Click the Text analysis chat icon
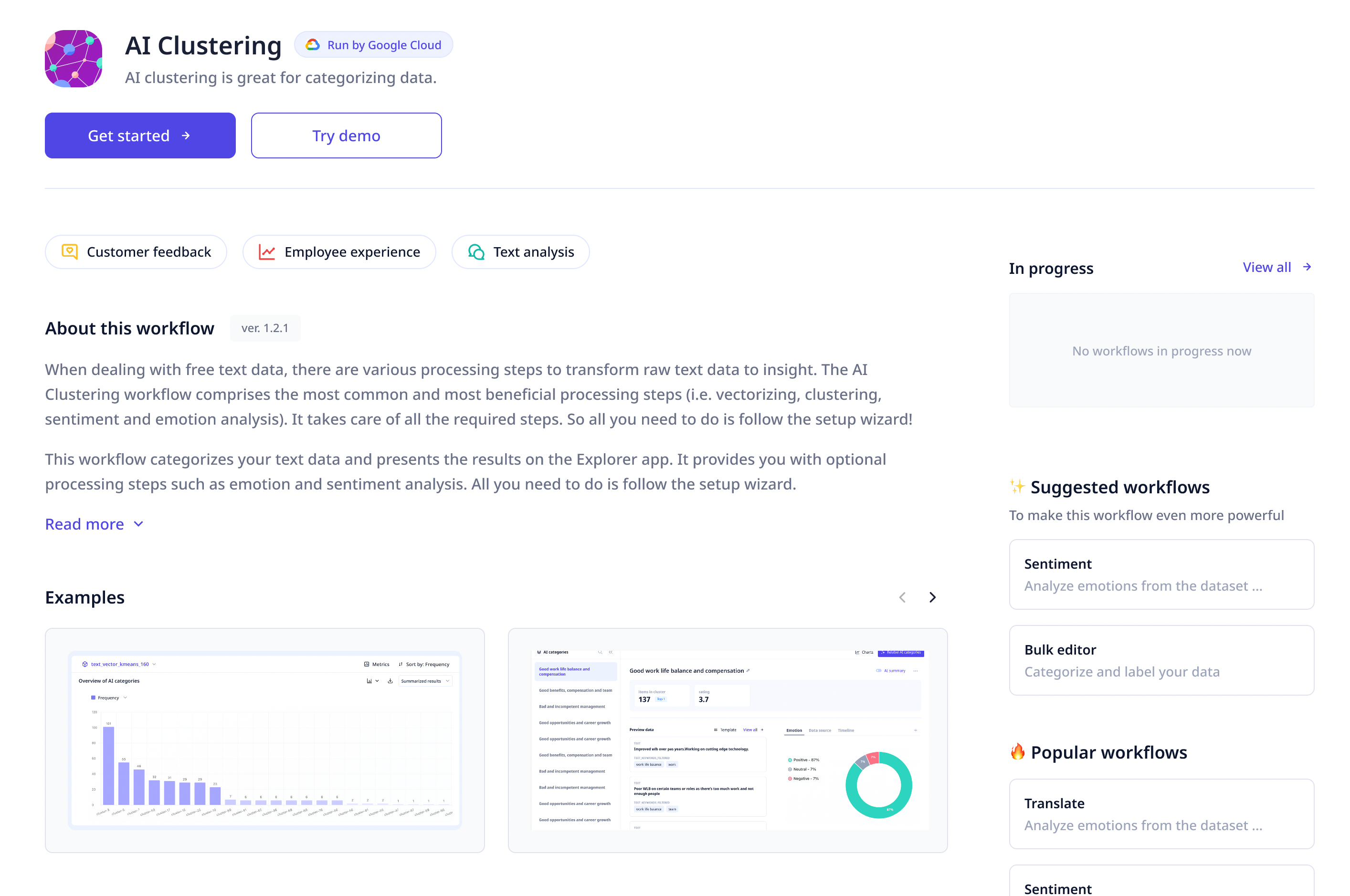The image size is (1350, 896). tap(476, 252)
